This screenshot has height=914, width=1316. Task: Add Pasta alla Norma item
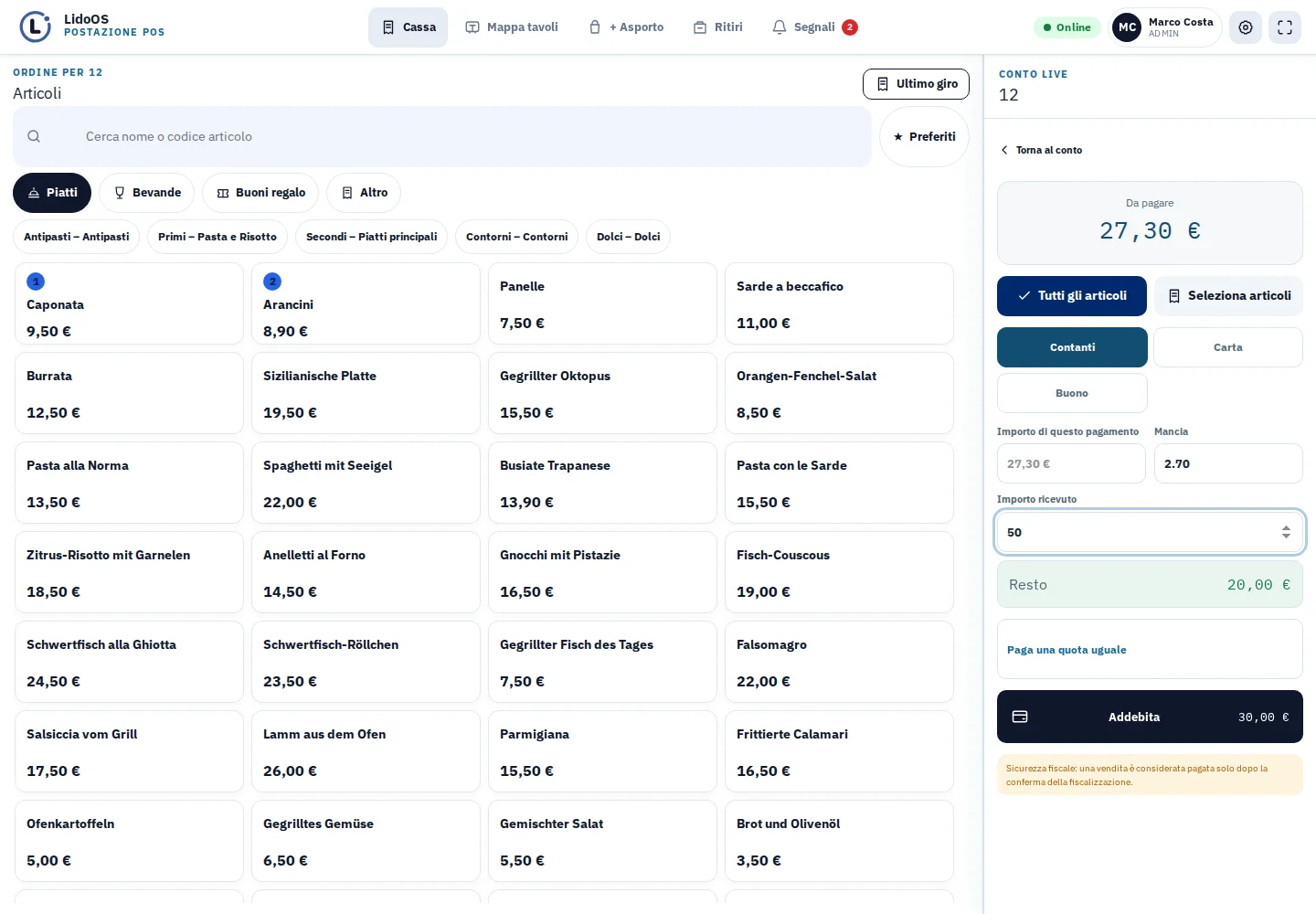(129, 483)
